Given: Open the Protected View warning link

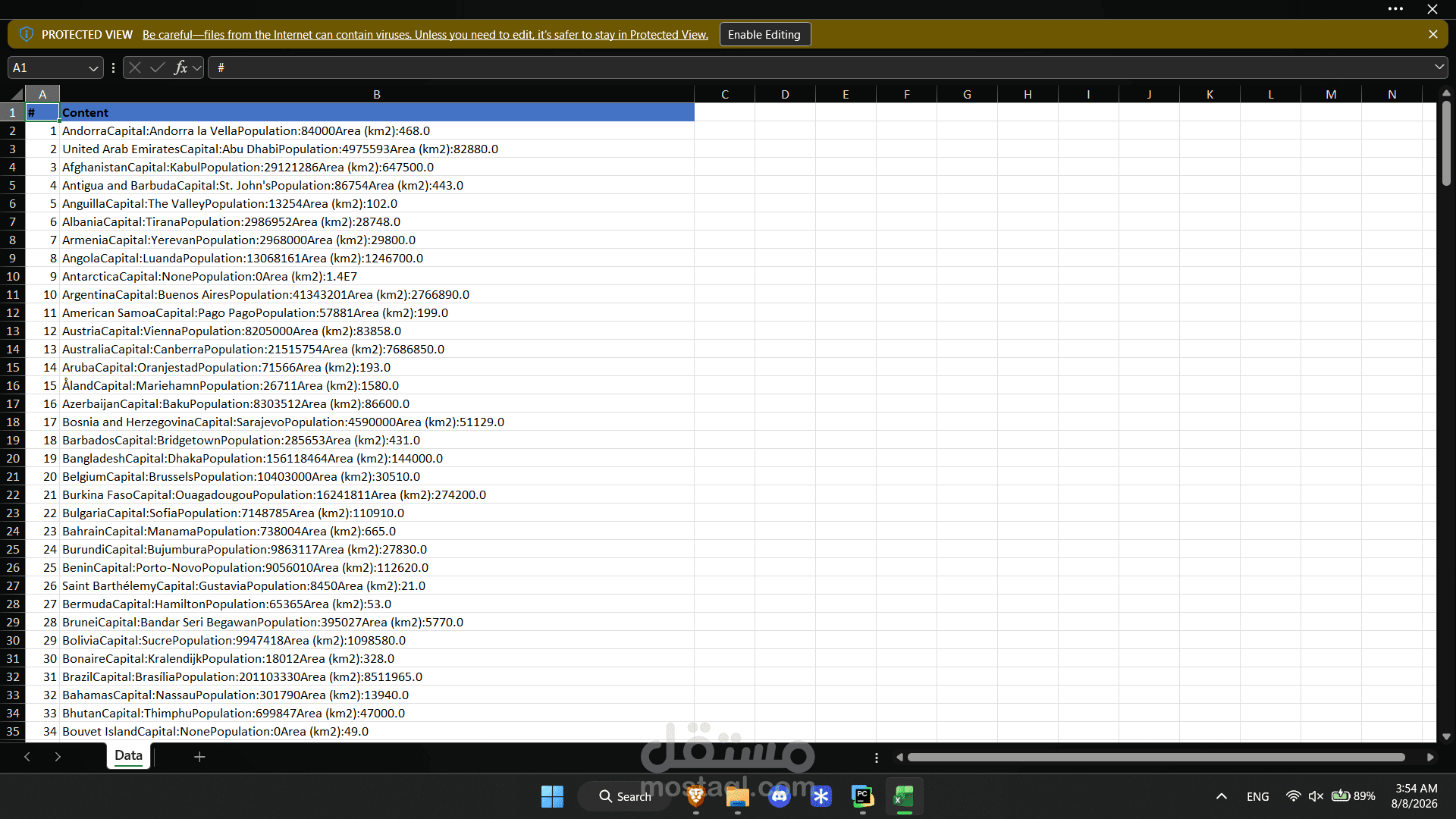Looking at the screenshot, I should (425, 35).
